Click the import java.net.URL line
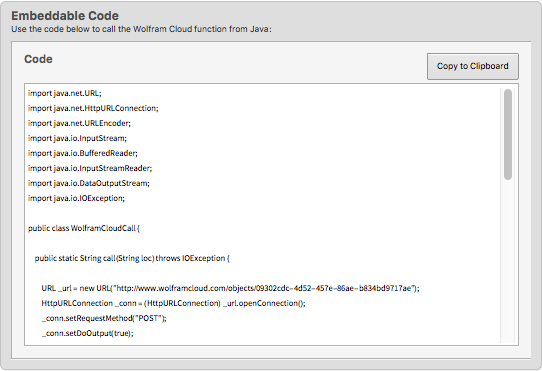Viewport: 542px width, 371px height. point(65,93)
